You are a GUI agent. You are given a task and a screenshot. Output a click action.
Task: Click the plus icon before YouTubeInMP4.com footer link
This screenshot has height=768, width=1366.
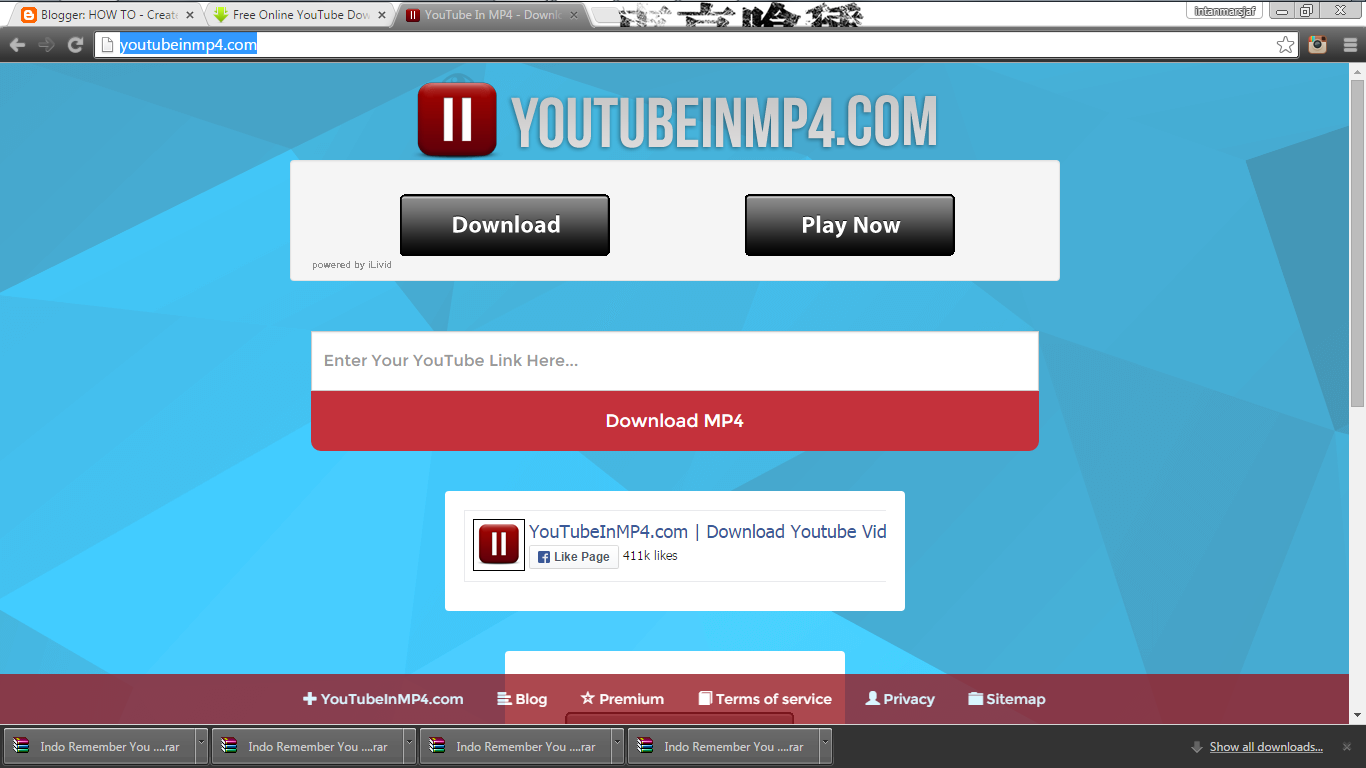coord(308,698)
